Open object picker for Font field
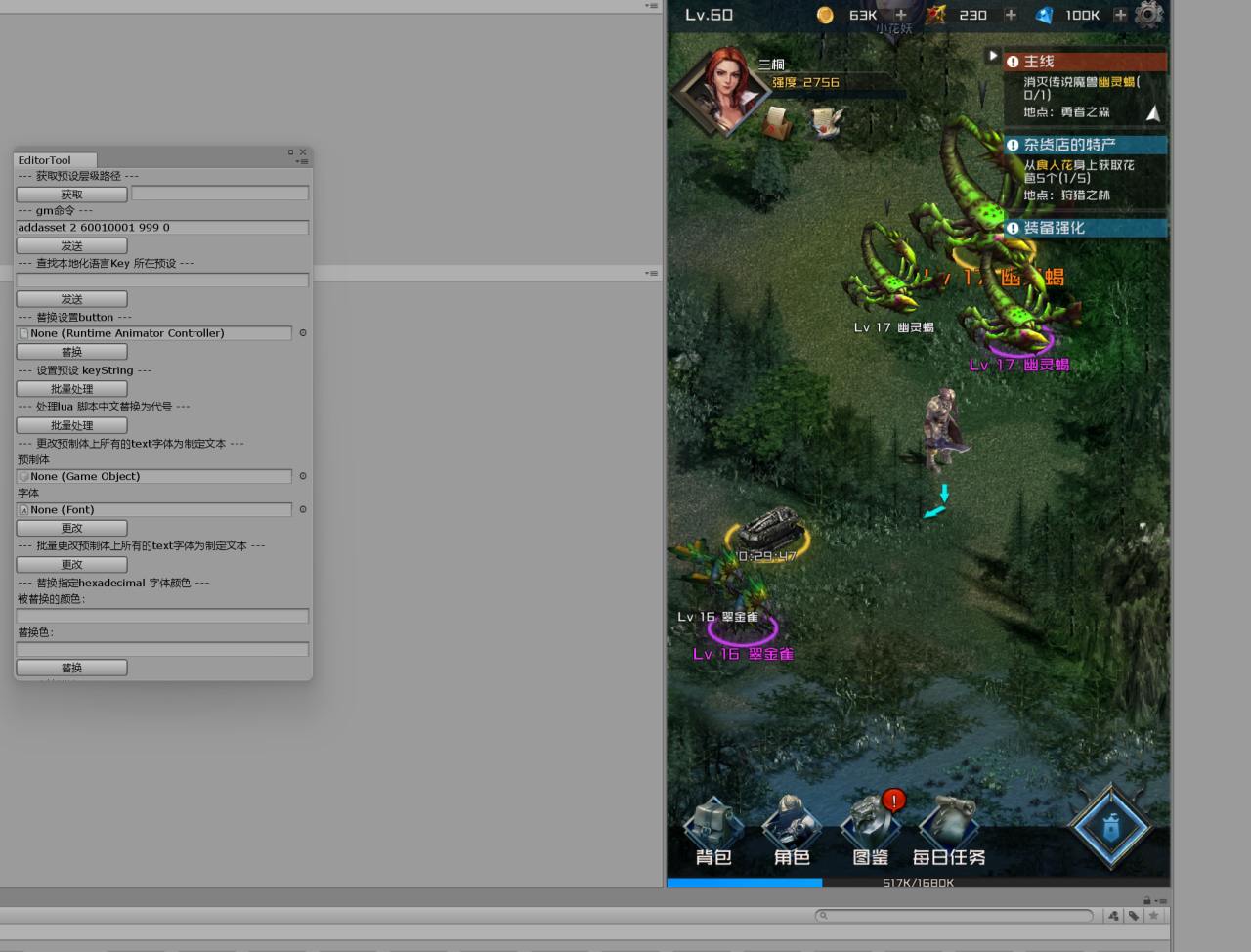This screenshot has width=1251, height=952. click(x=303, y=509)
